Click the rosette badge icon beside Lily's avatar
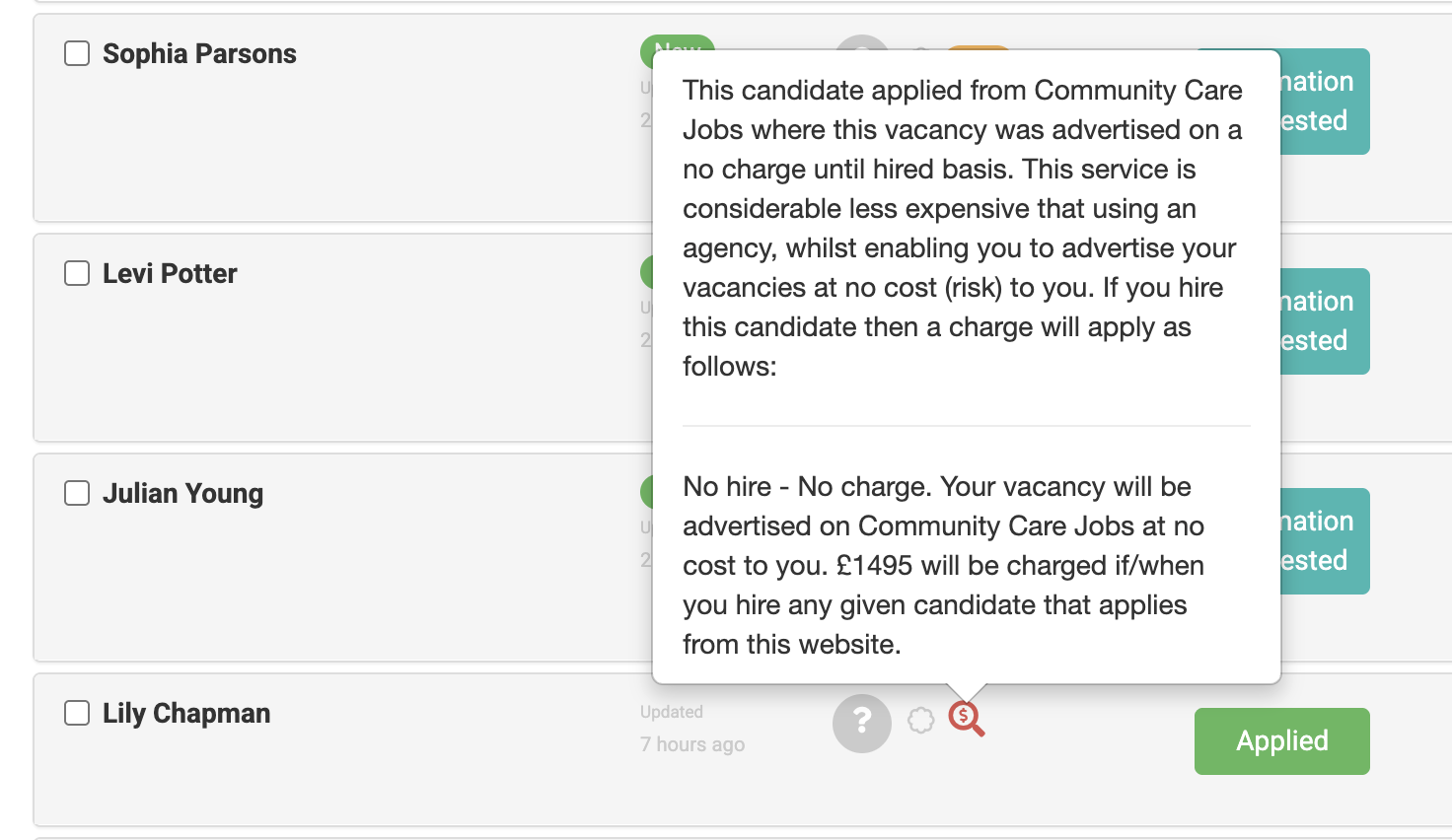The height and width of the screenshot is (840, 1452). pos(920,721)
